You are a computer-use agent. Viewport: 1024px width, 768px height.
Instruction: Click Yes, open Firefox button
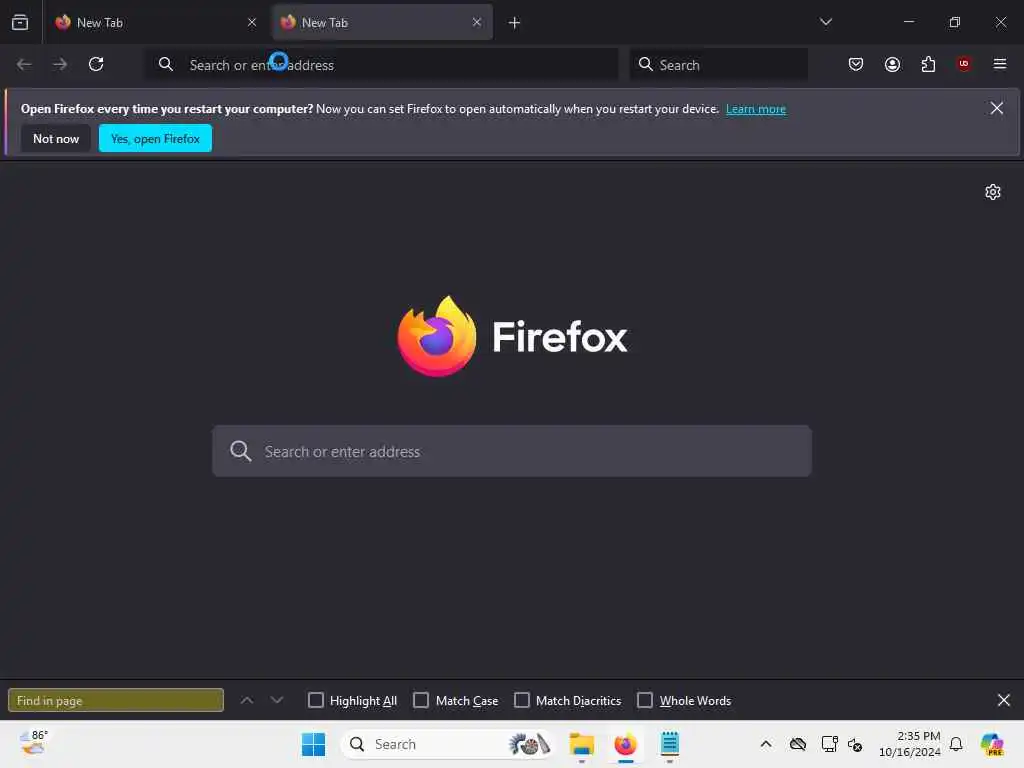pyautogui.click(x=155, y=138)
